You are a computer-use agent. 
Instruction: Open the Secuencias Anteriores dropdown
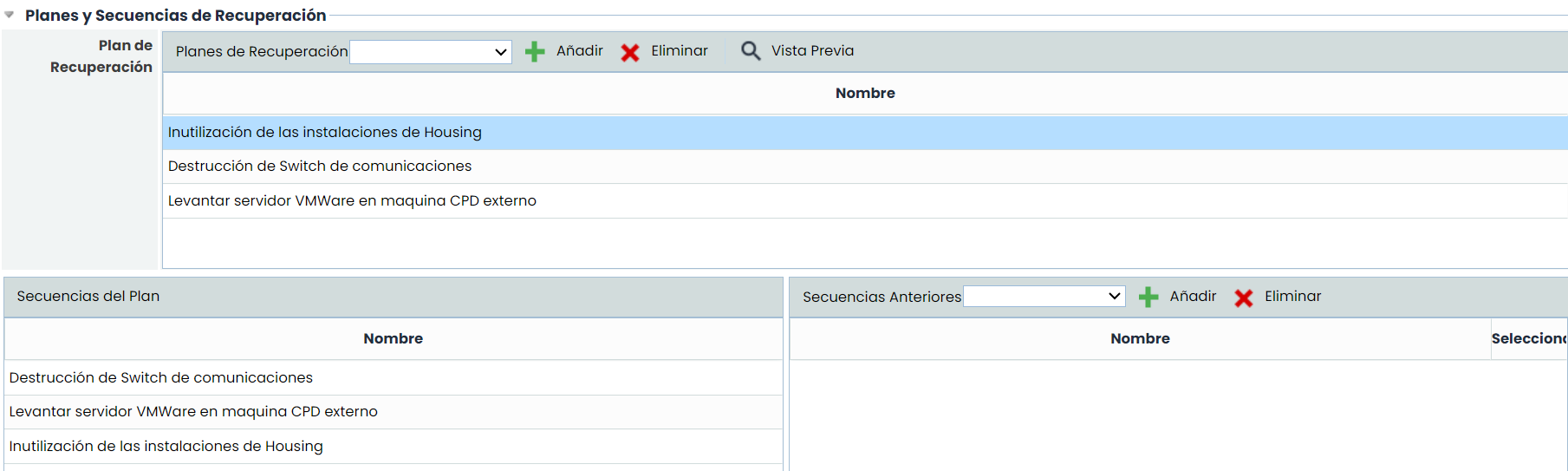[1044, 297]
